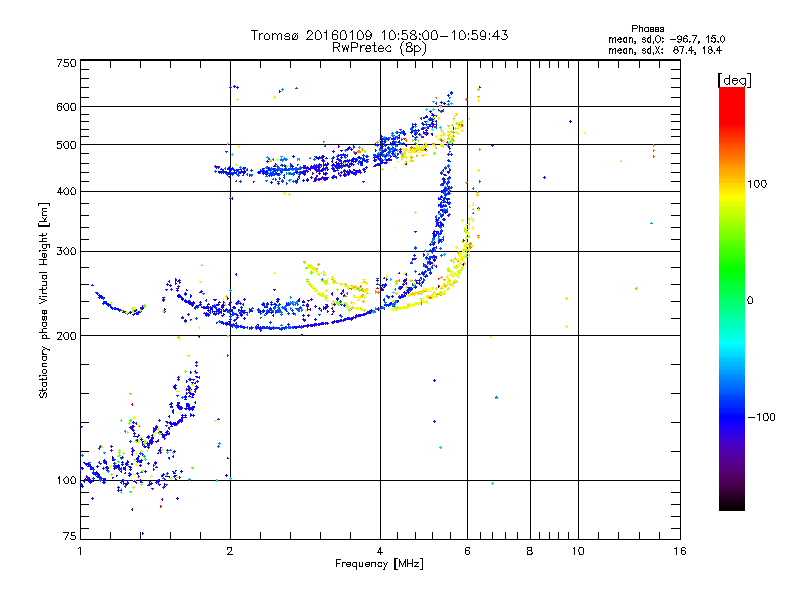The height and width of the screenshot is (600, 800).
Task: Click the 'Stationary phase Virtual Height [km]' axis label
Action: point(44,300)
